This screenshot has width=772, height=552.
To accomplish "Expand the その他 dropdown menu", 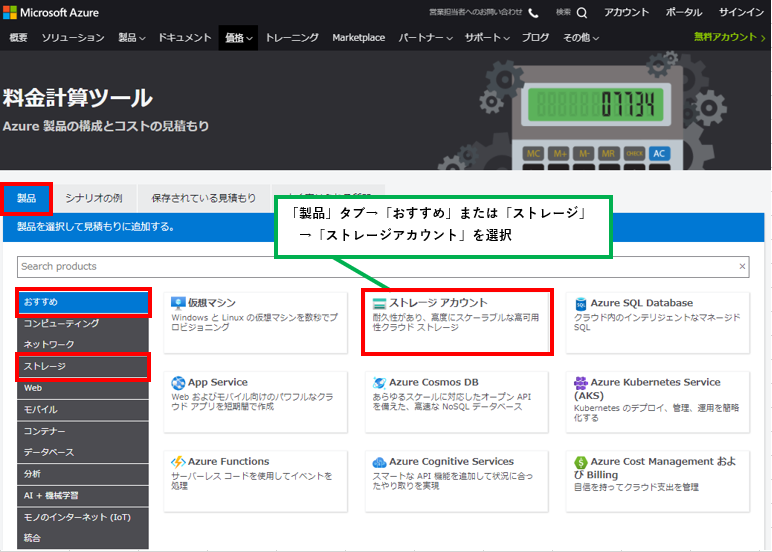I will coord(581,37).
